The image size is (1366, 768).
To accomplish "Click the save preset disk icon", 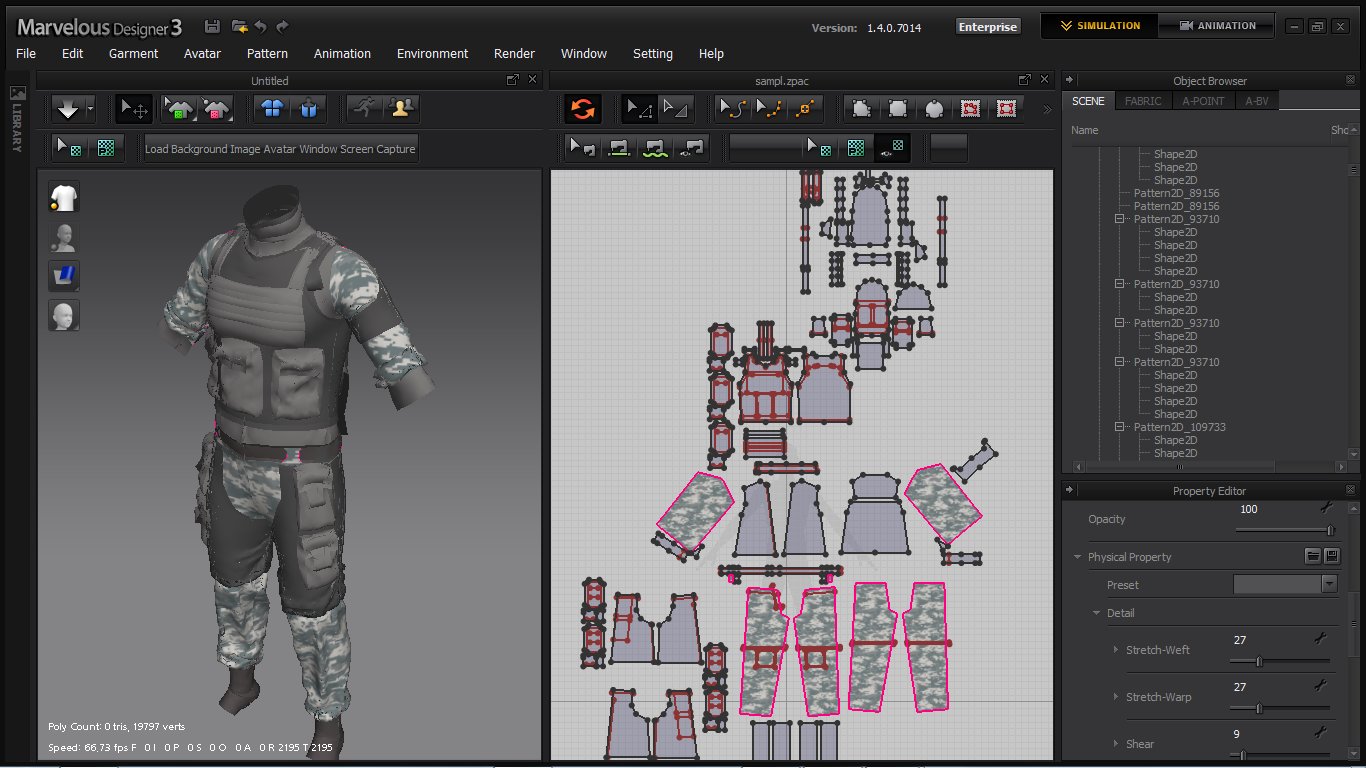I will tap(1331, 556).
